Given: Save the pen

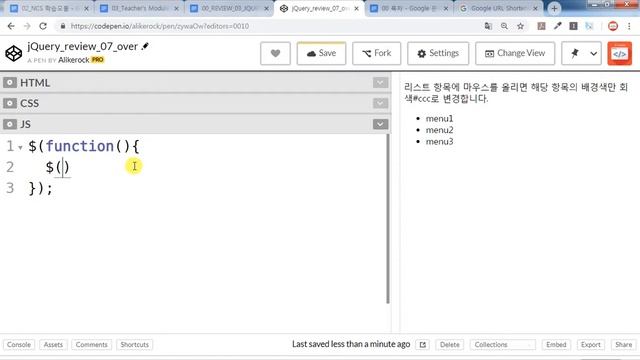Looking at the screenshot, I should pos(321,53).
